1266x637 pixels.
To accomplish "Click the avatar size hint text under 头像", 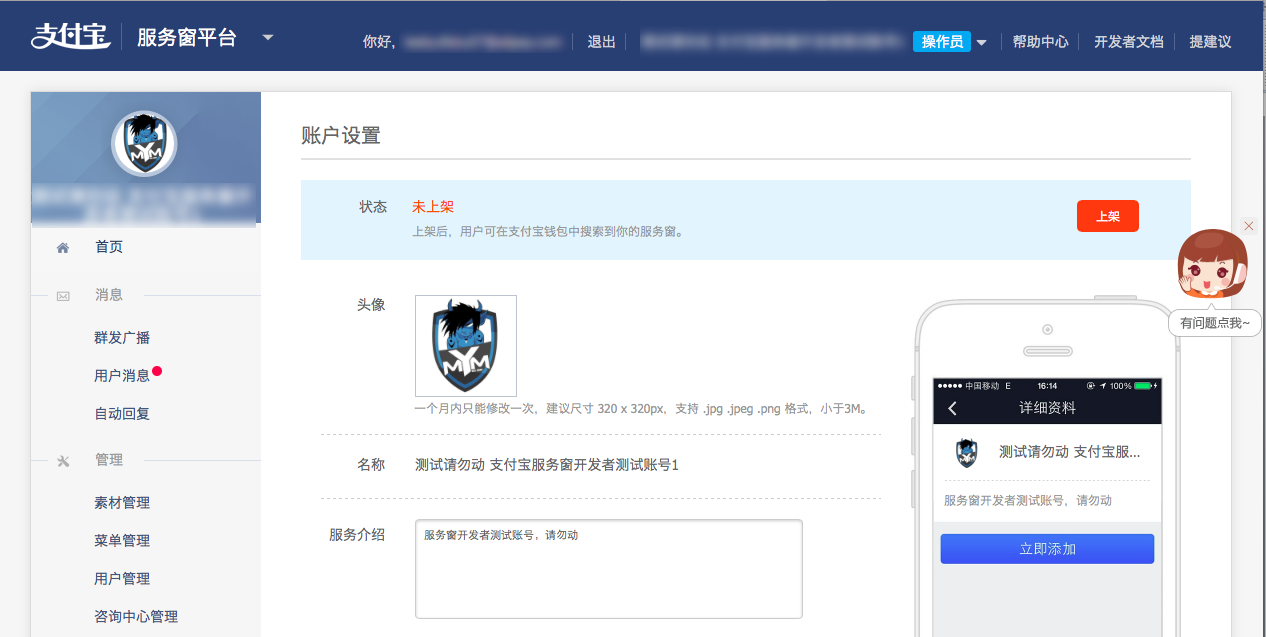I will [x=641, y=409].
